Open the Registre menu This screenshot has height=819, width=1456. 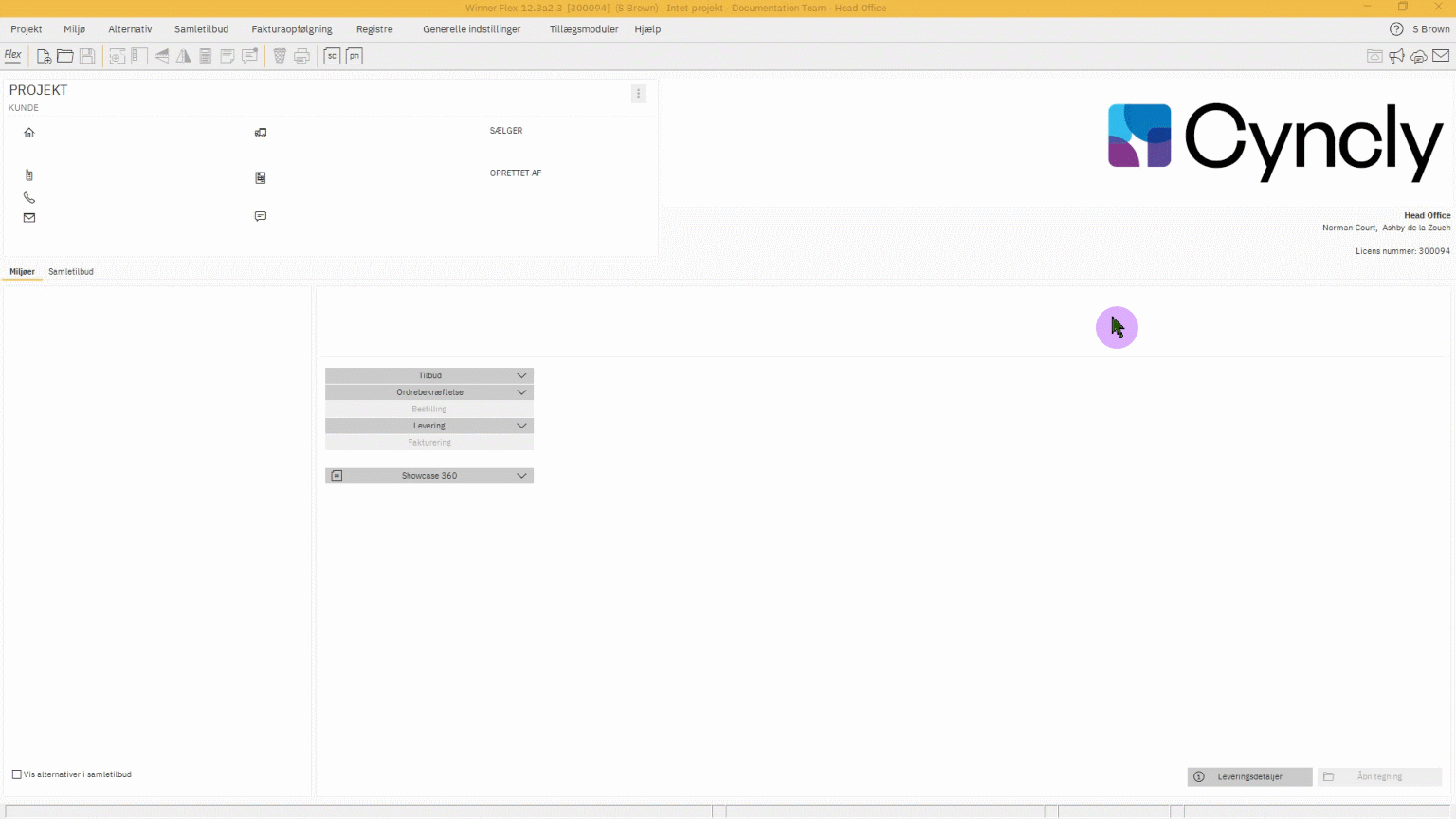tap(374, 29)
